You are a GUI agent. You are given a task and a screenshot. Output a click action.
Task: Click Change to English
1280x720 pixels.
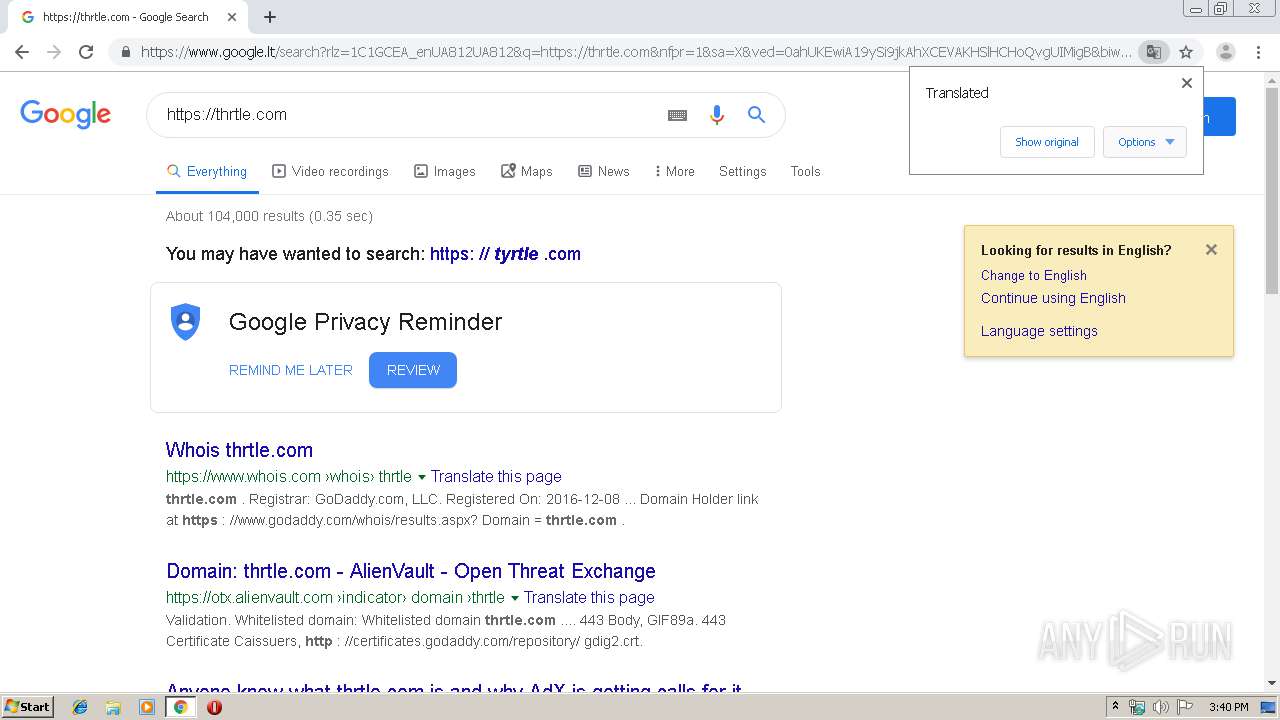coord(1033,276)
